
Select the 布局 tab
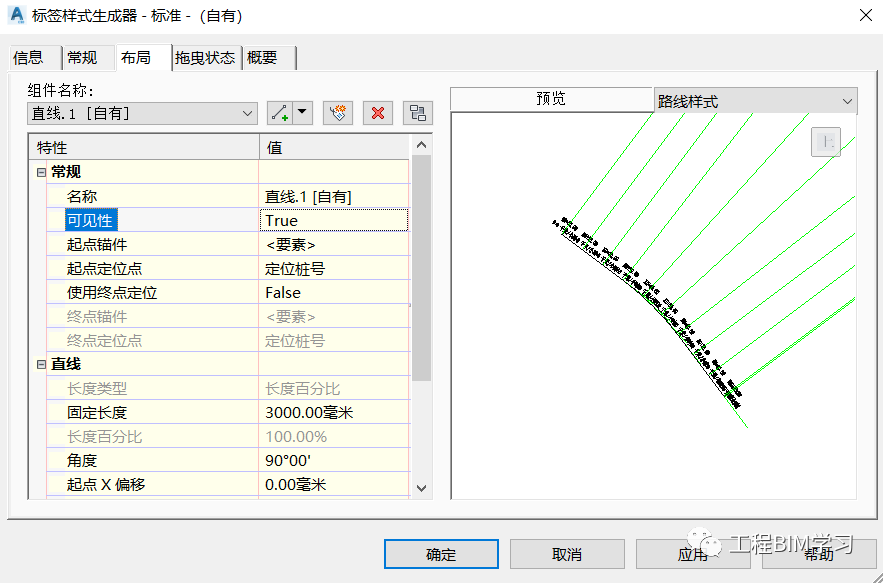[143, 57]
